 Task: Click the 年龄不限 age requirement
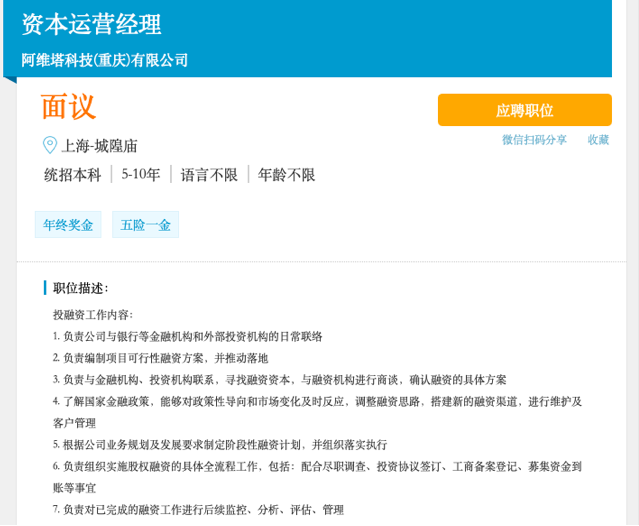pos(287,175)
